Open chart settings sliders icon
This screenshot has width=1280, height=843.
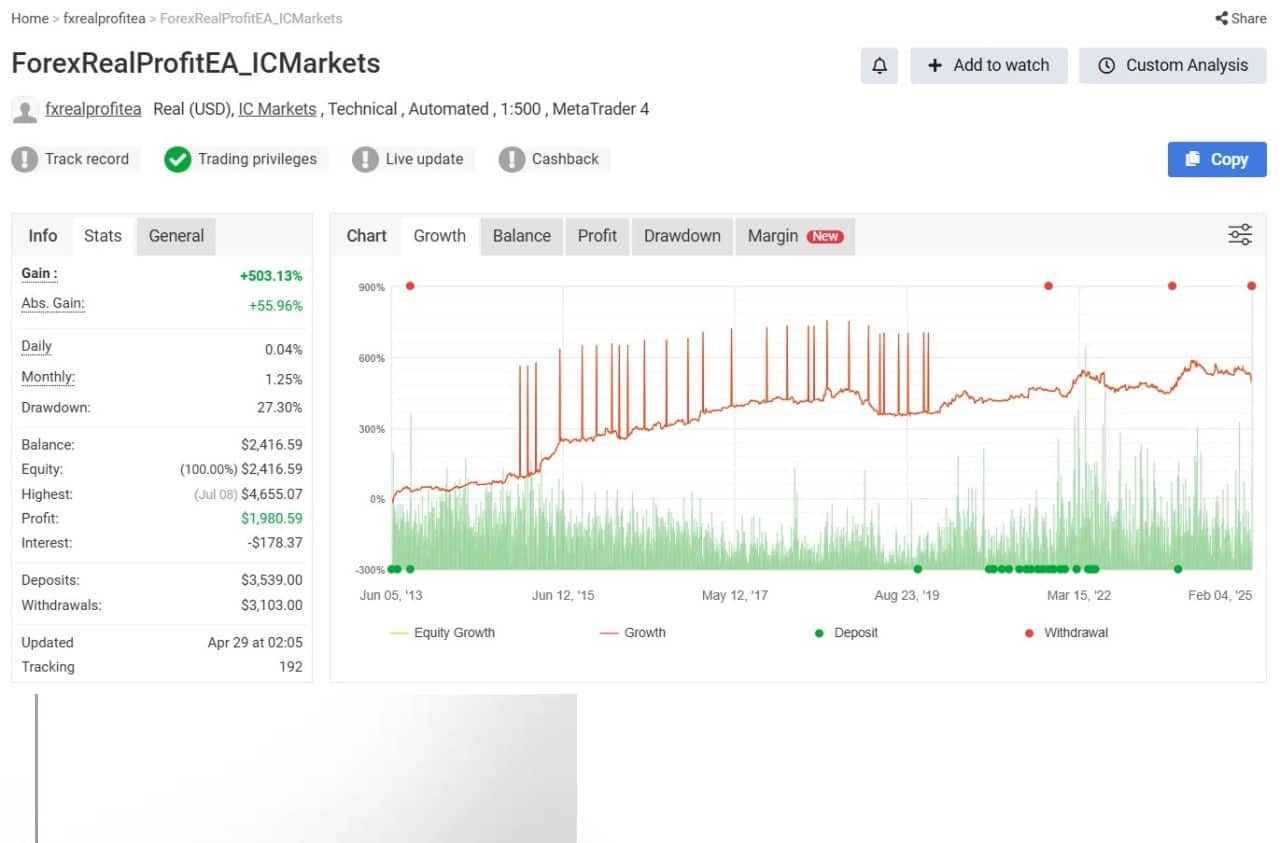click(x=1240, y=235)
